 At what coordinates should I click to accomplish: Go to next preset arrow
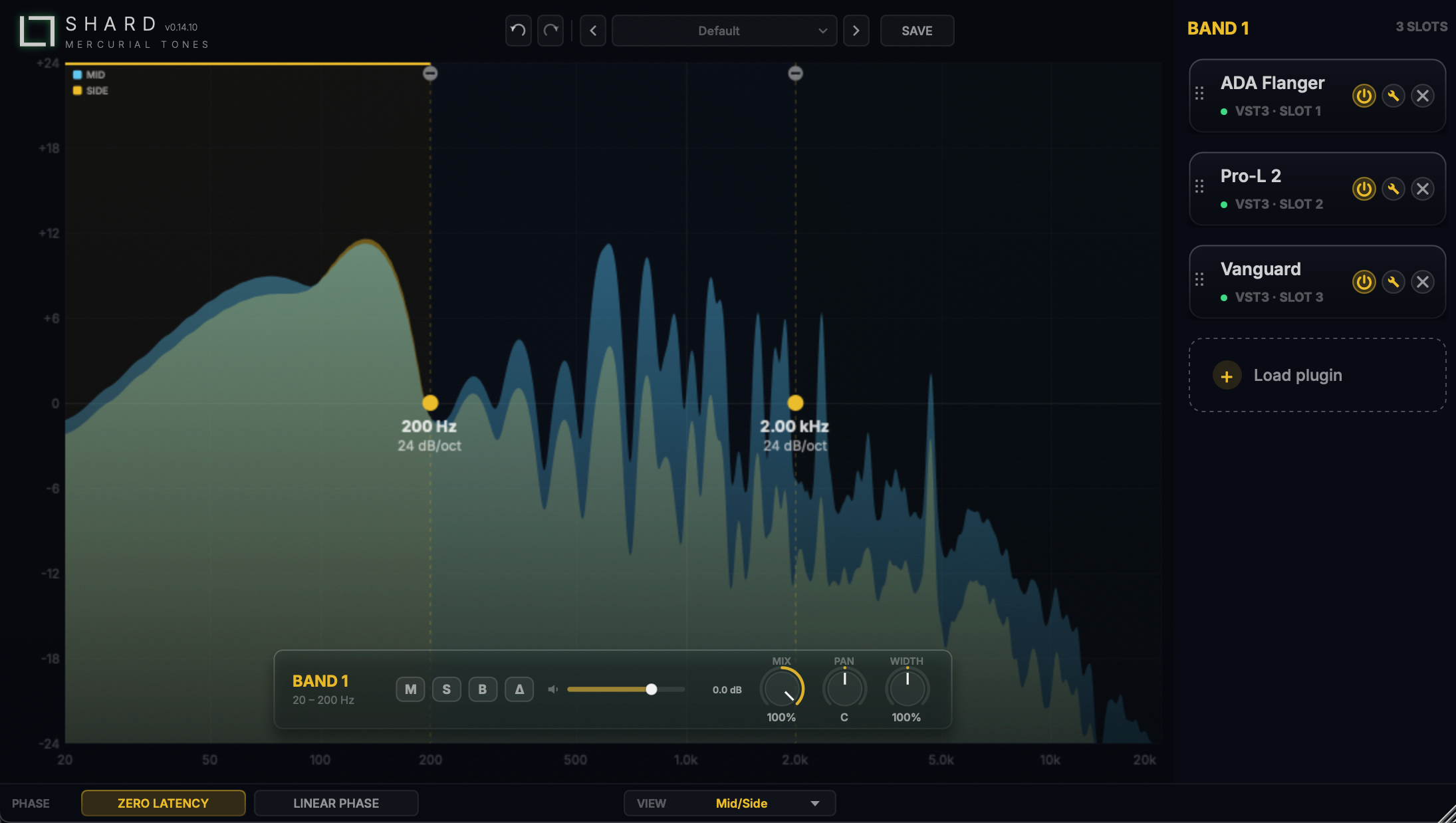click(856, 31)
